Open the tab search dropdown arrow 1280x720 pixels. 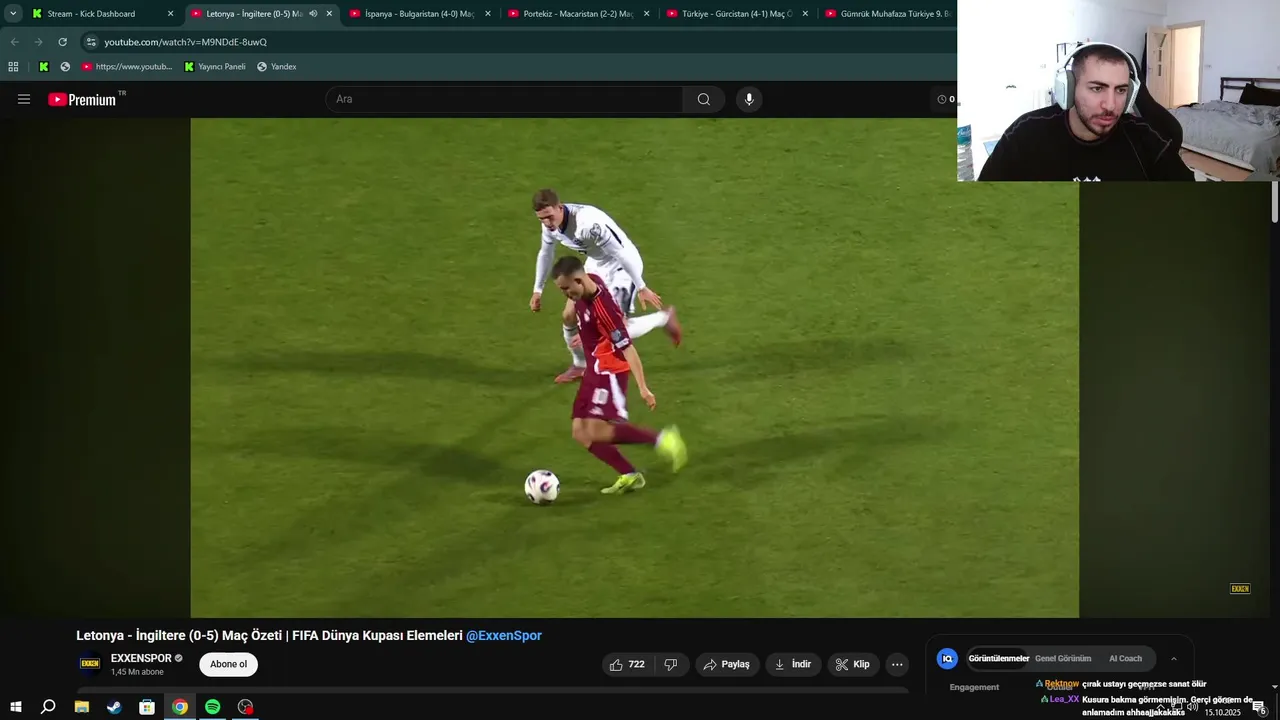13,14
